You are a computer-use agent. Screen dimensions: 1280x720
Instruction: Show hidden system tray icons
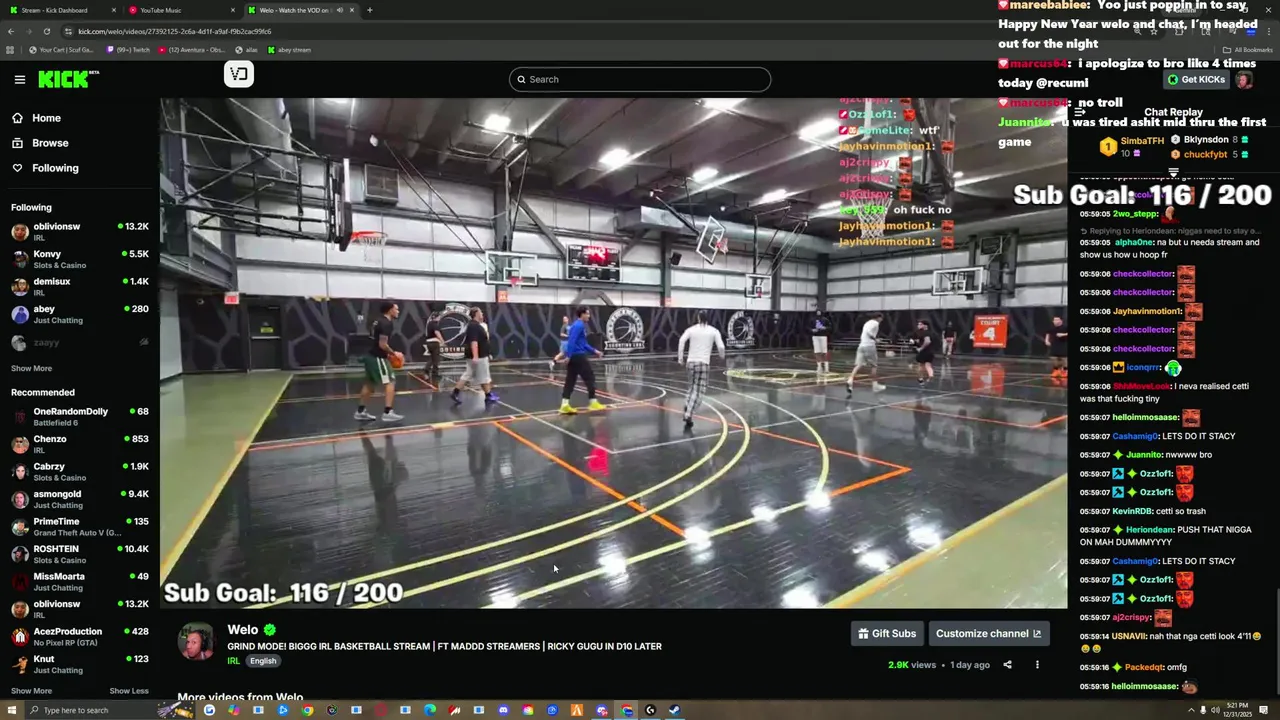[x=1190, y=710]
